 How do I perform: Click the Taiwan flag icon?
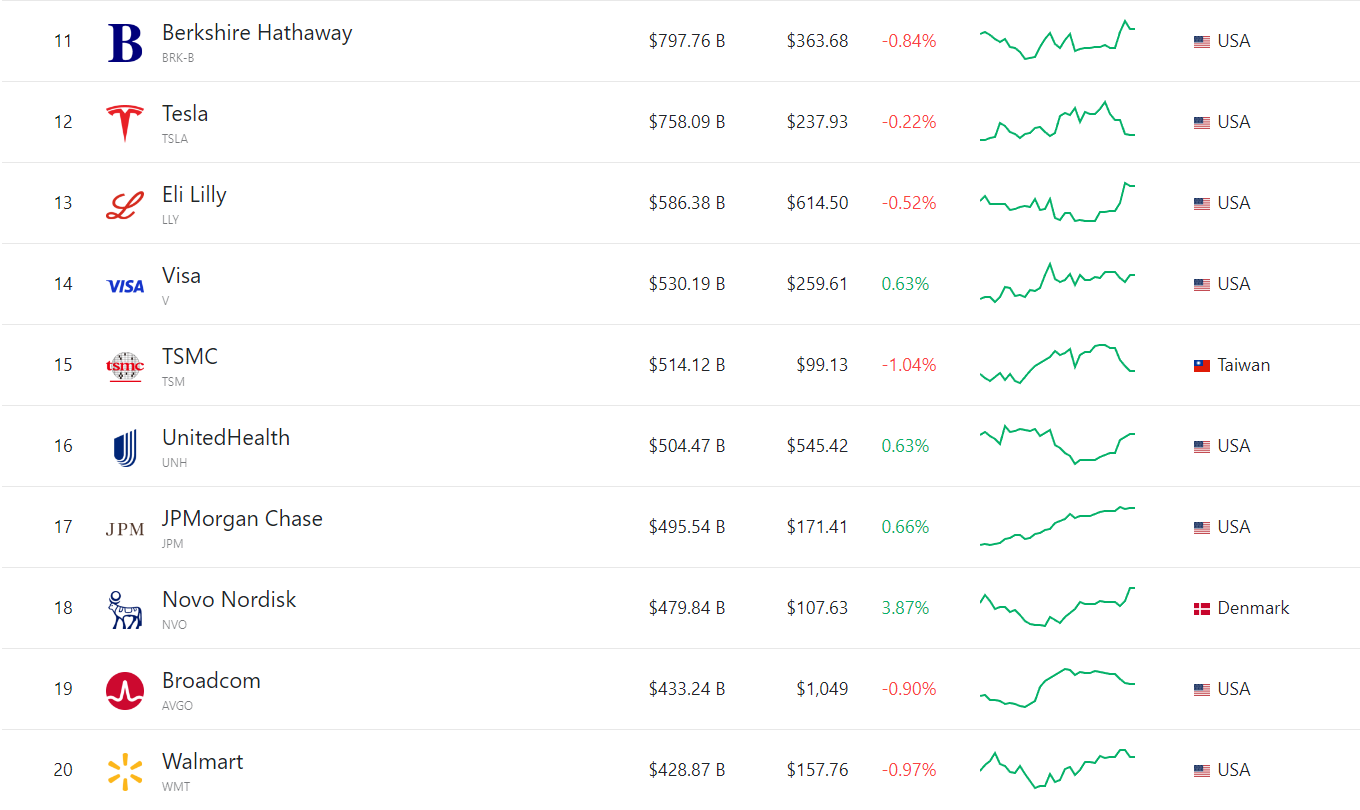(x=1201, y=365)
